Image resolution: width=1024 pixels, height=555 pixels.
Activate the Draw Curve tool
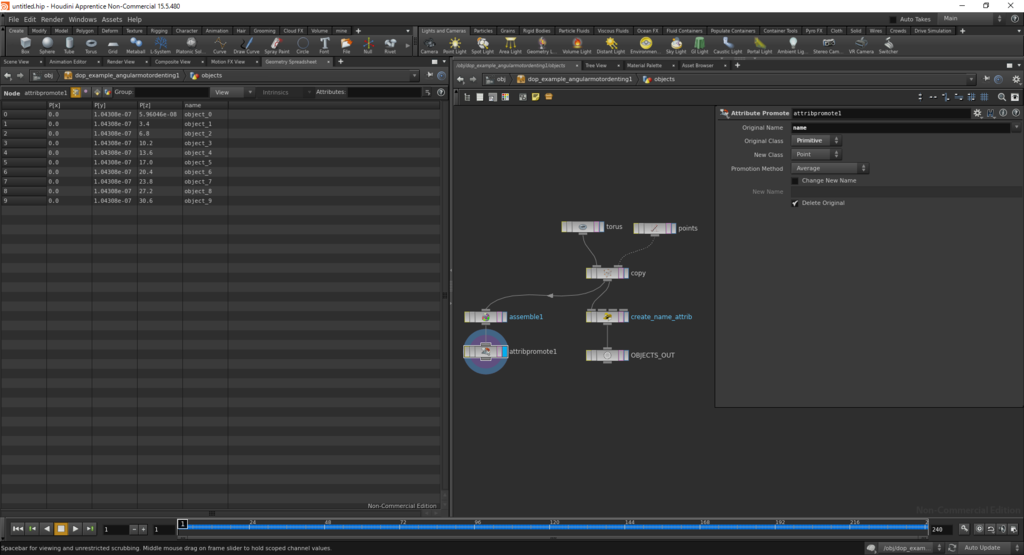pos(246,45)
